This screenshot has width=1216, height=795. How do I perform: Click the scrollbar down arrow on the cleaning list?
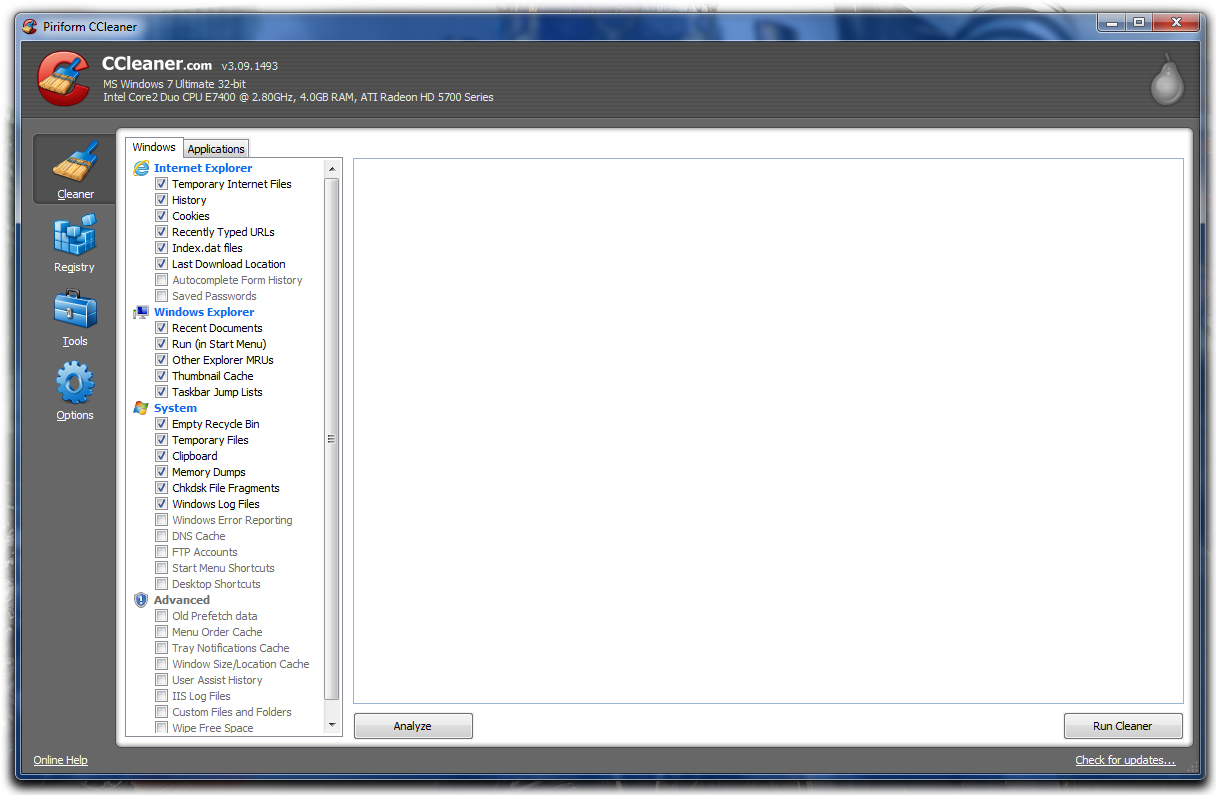[x=331, y=723]
